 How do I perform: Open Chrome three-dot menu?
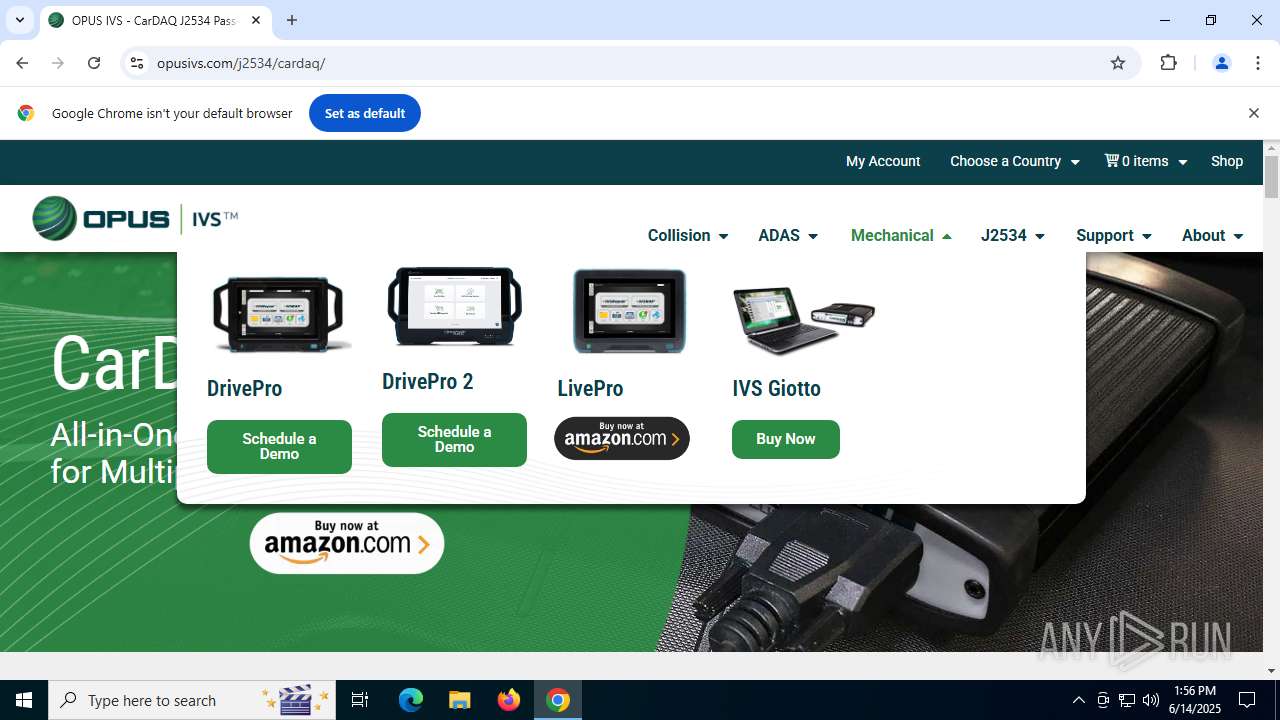pyautogui.click(x=1257, y=63)
